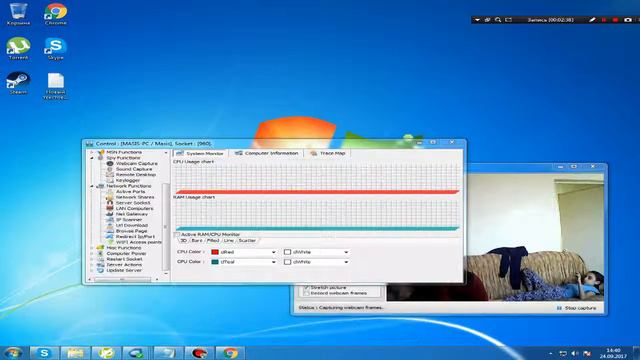Open File Explorer from the taskbar

pyautogui.click(x=76, y=353)
